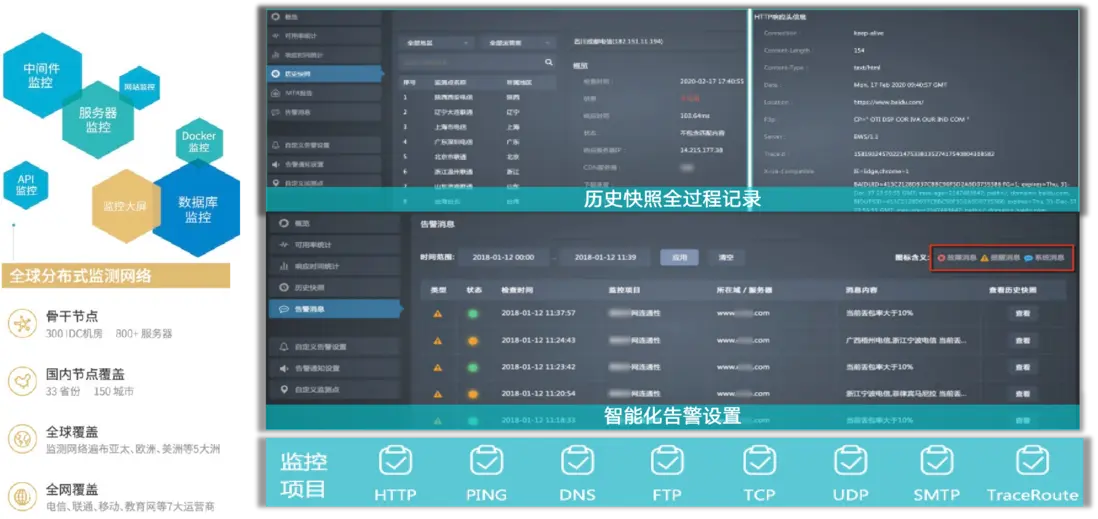Select the 网站监控 small hexagon
Viewport: 1098px width, 519px height.
[x=139, y=88]
